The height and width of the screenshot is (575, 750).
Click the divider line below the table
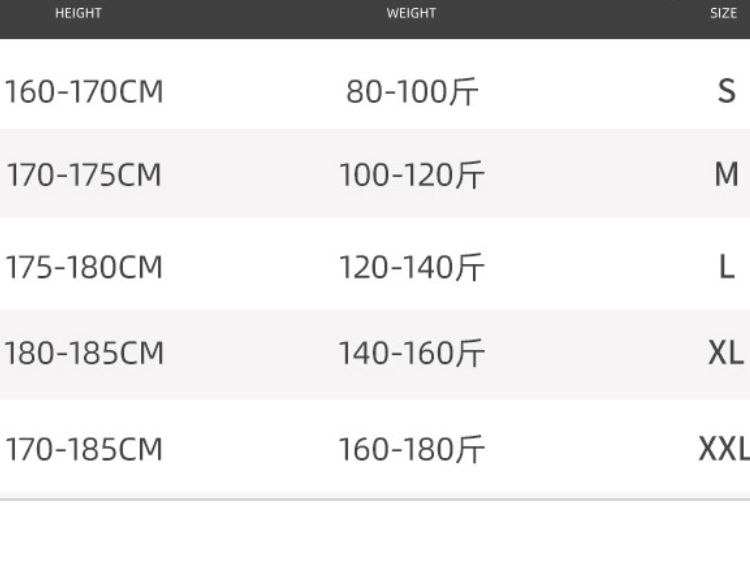375,498
